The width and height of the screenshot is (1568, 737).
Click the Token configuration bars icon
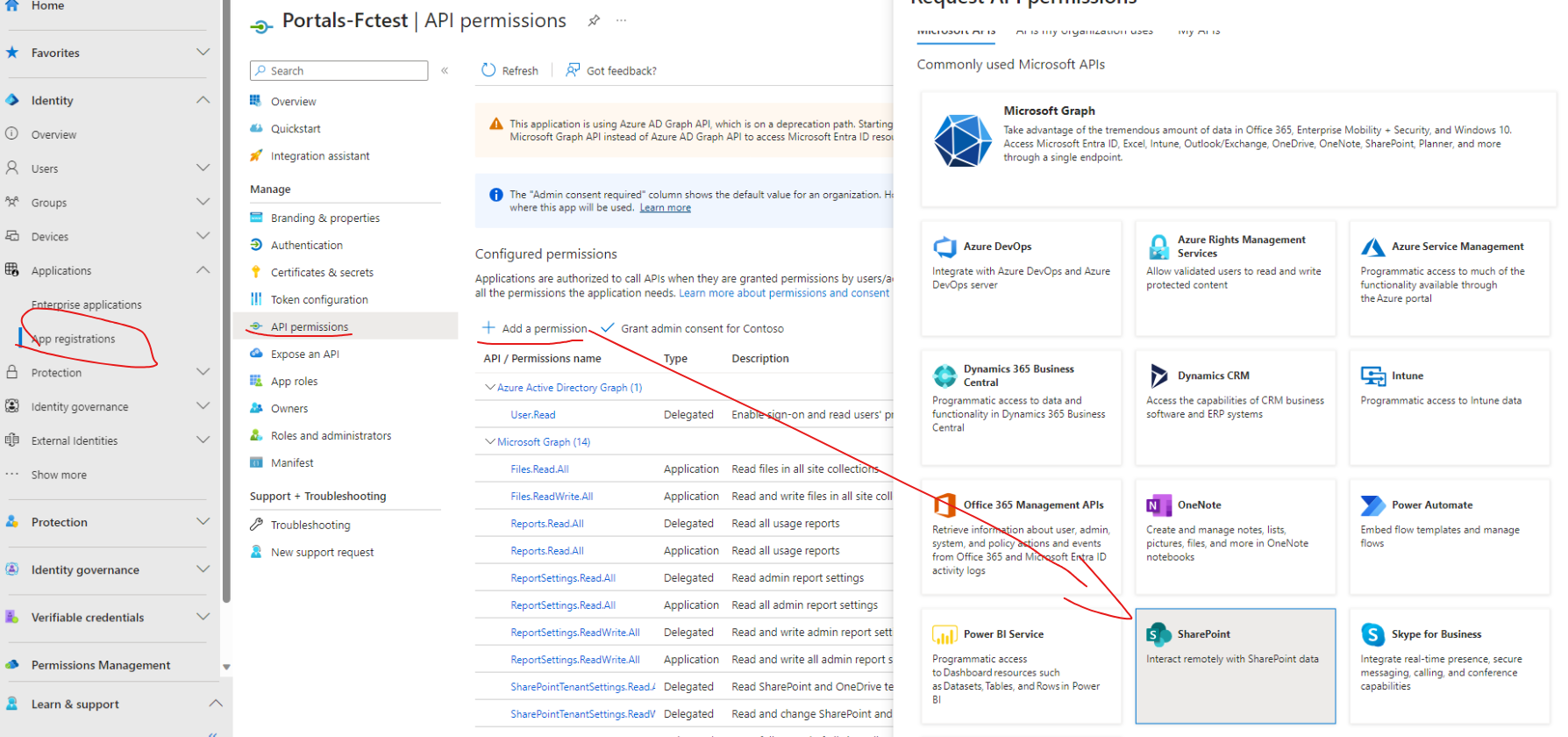[x=256, y=299]
